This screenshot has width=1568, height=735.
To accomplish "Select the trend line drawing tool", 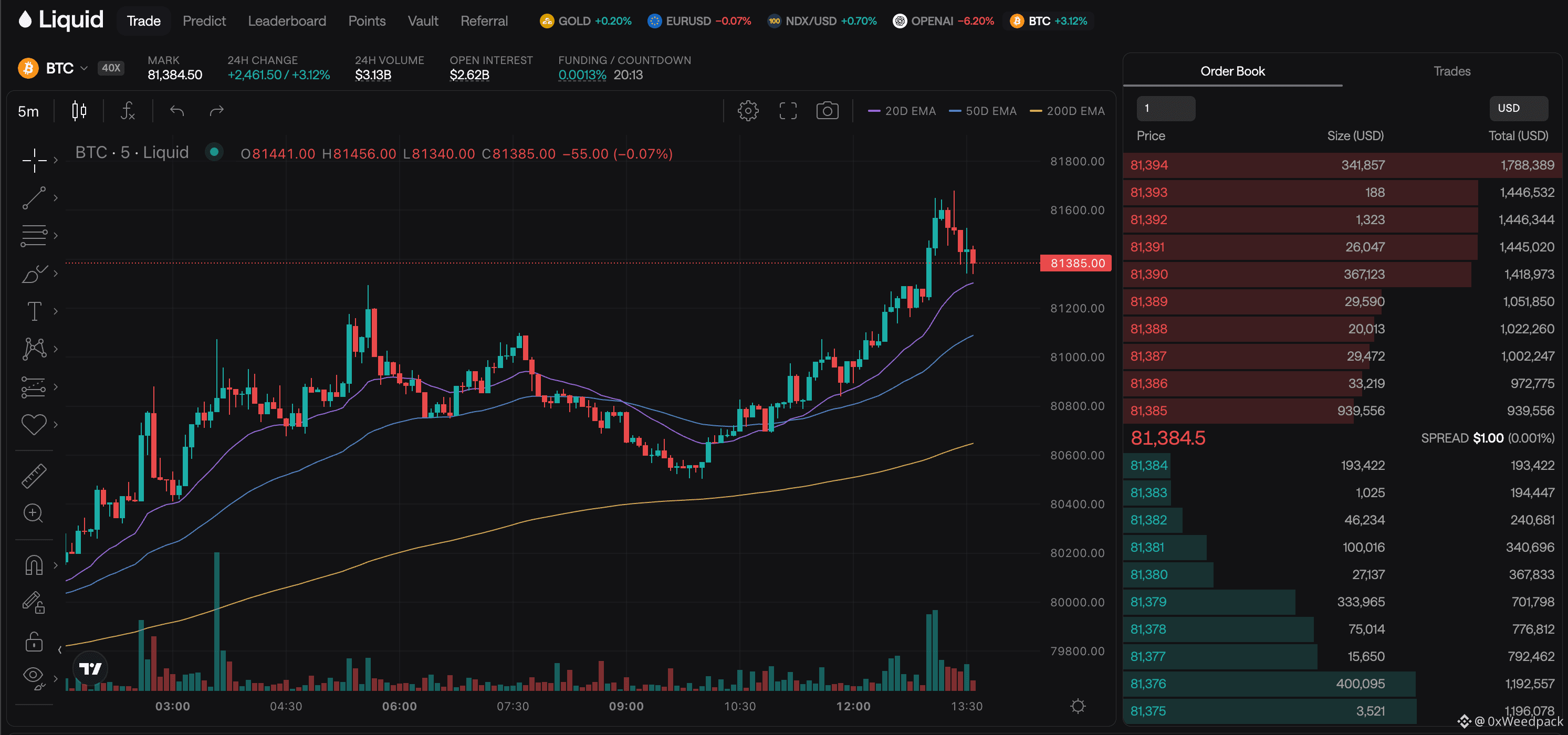I will (34, 198).
